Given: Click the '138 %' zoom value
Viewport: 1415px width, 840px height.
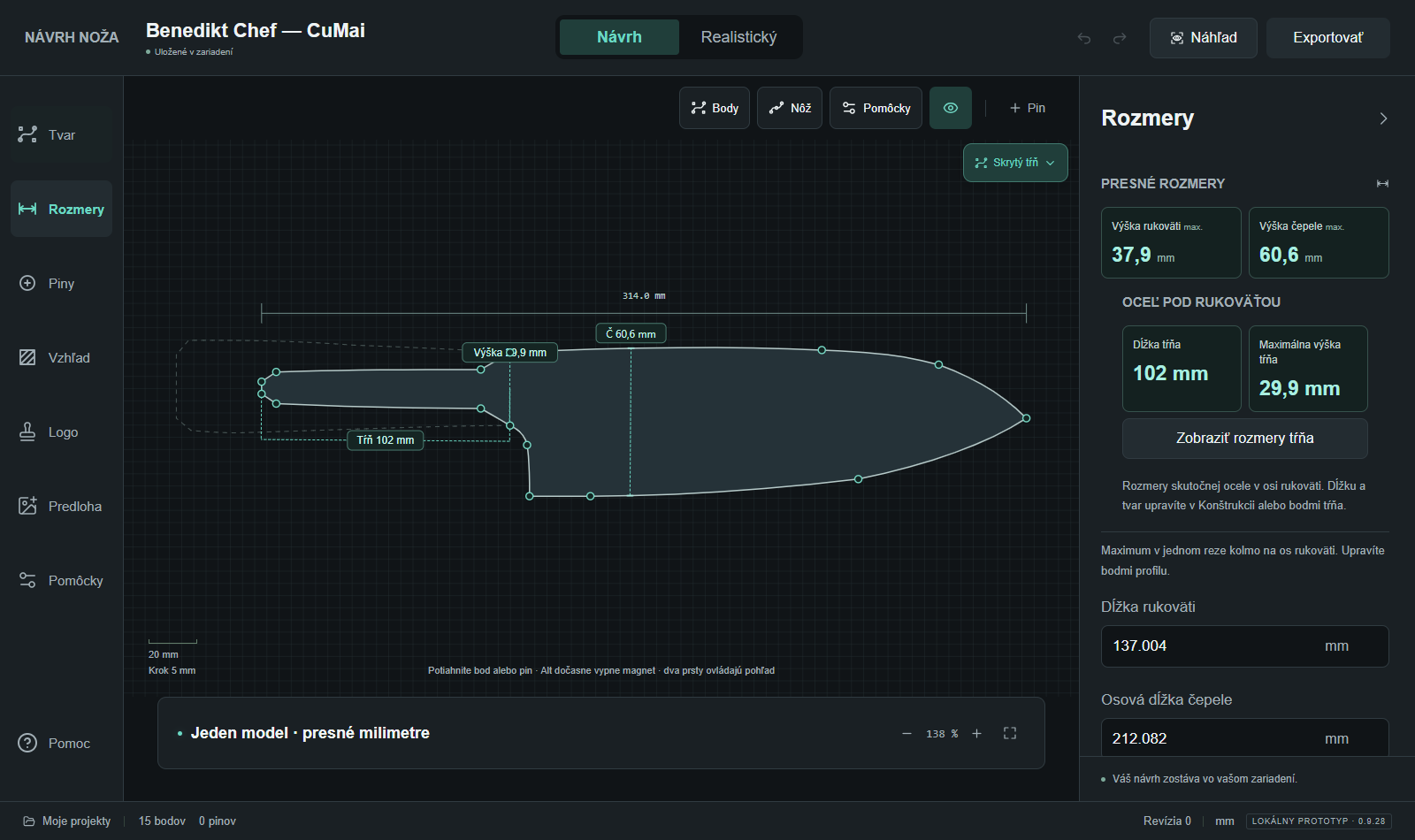Looking at the screenshot, I should click(x=942, y=734).
